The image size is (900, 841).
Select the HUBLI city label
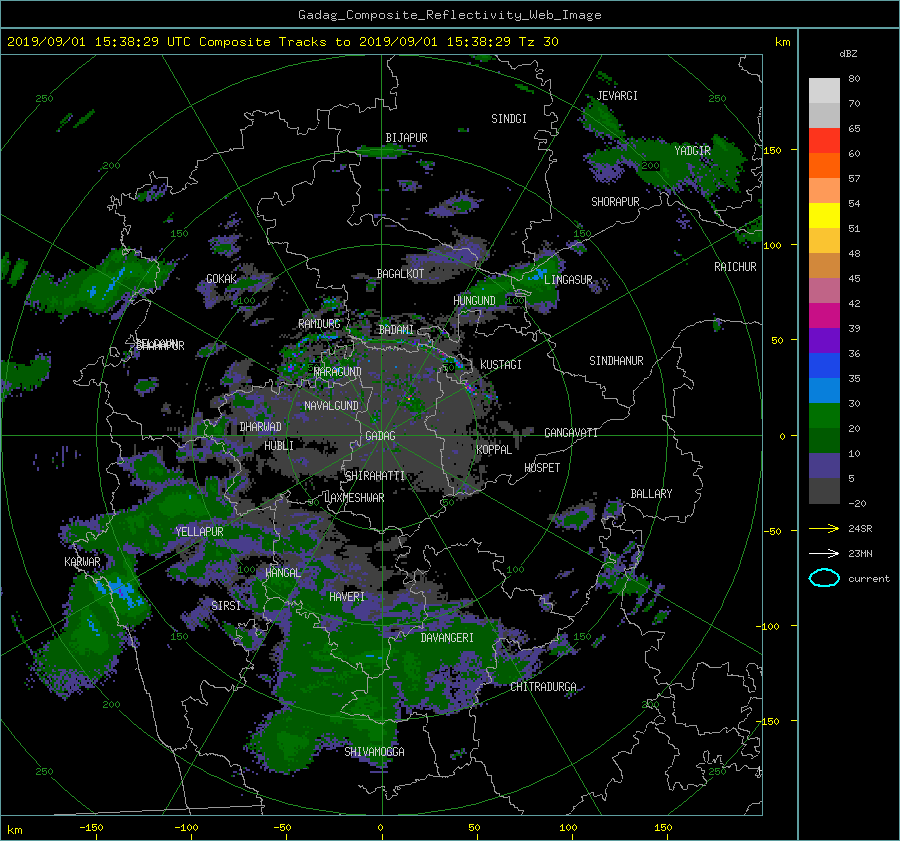click(x=279, y=446)
